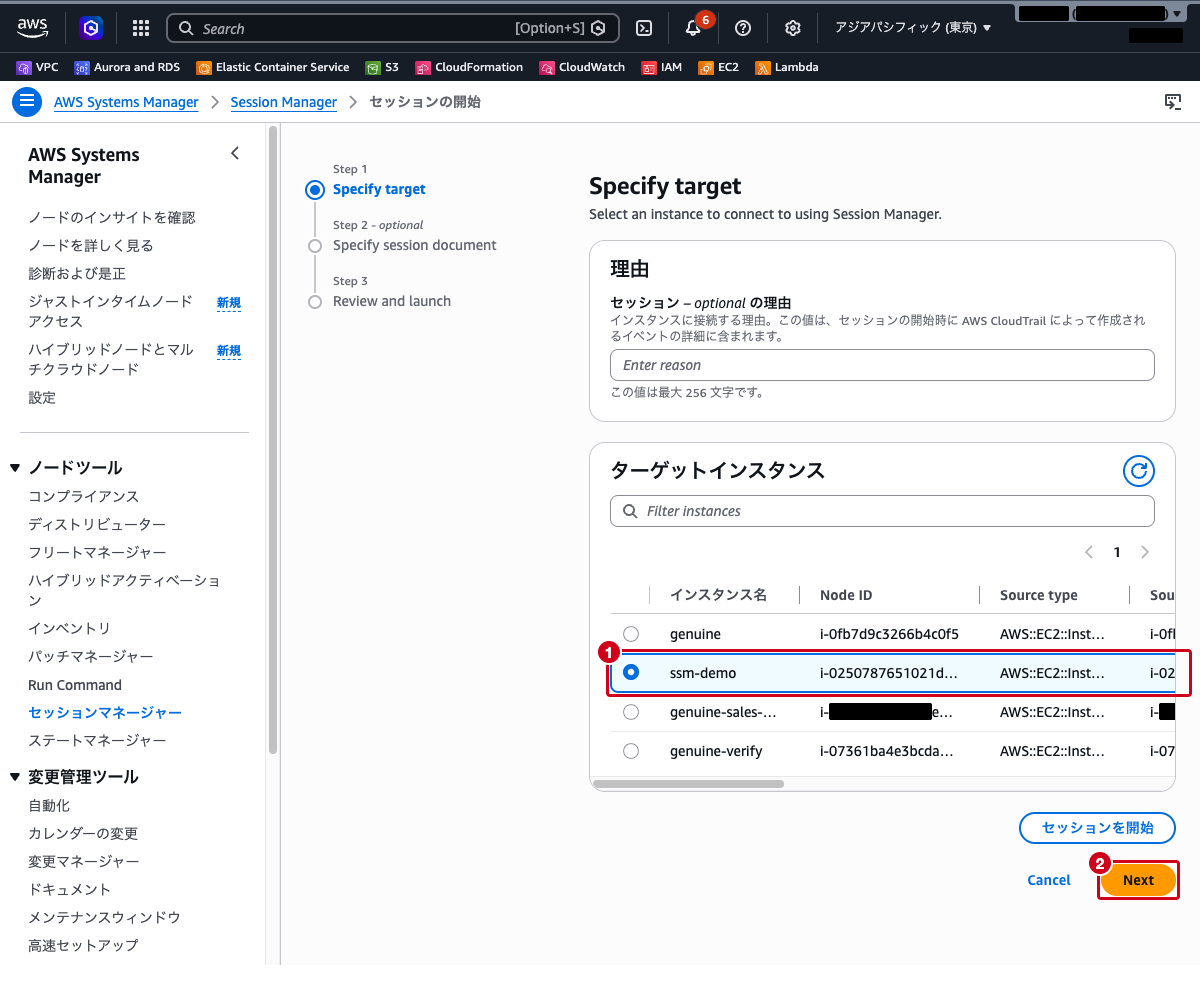Viewport: 1200px width, 1000px height.
Task: Go to Step 2 Specify session document
Action: [414, 245]
